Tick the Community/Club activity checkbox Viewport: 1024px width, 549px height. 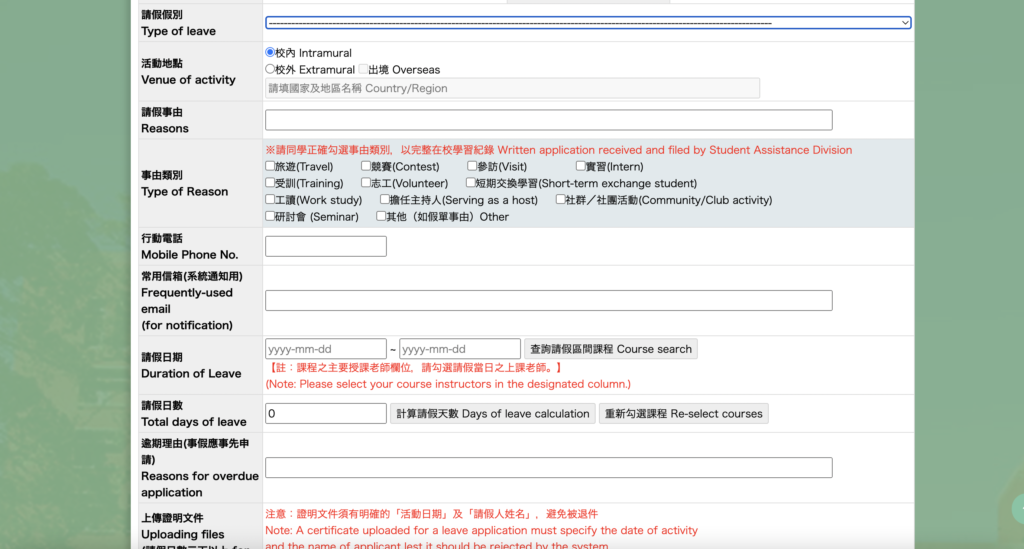(x=560, y=199)
